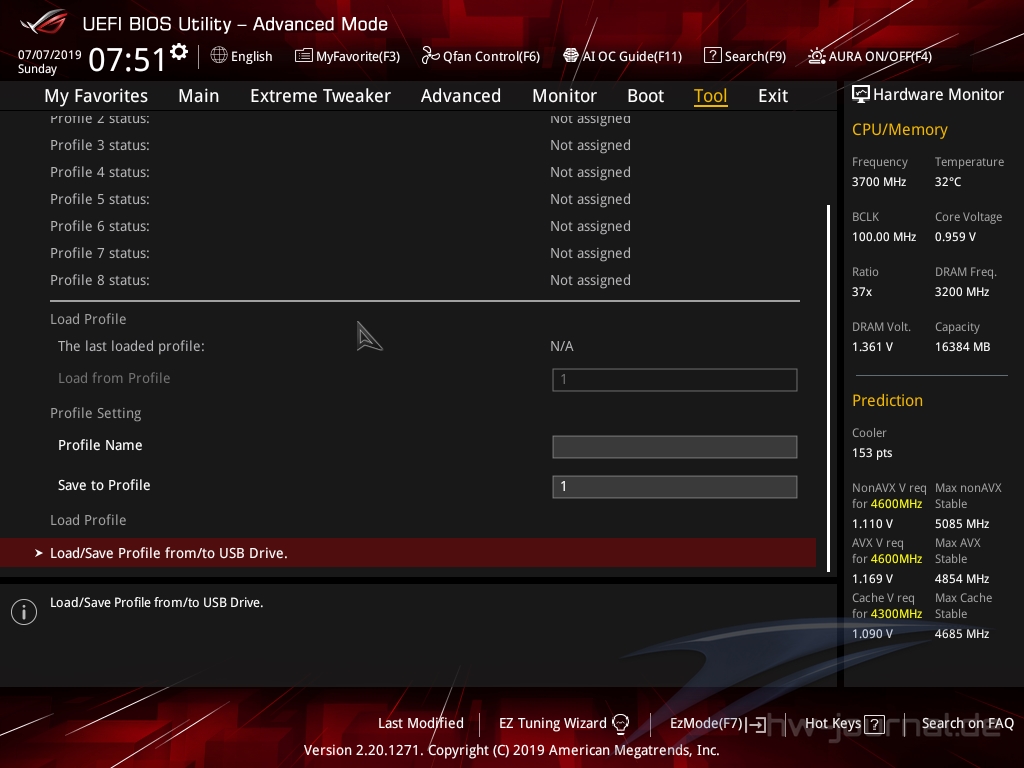Viewport: 1024px width, 768px height.
Task: Click Search on FAQ link
Action: (x=967, y=723)
